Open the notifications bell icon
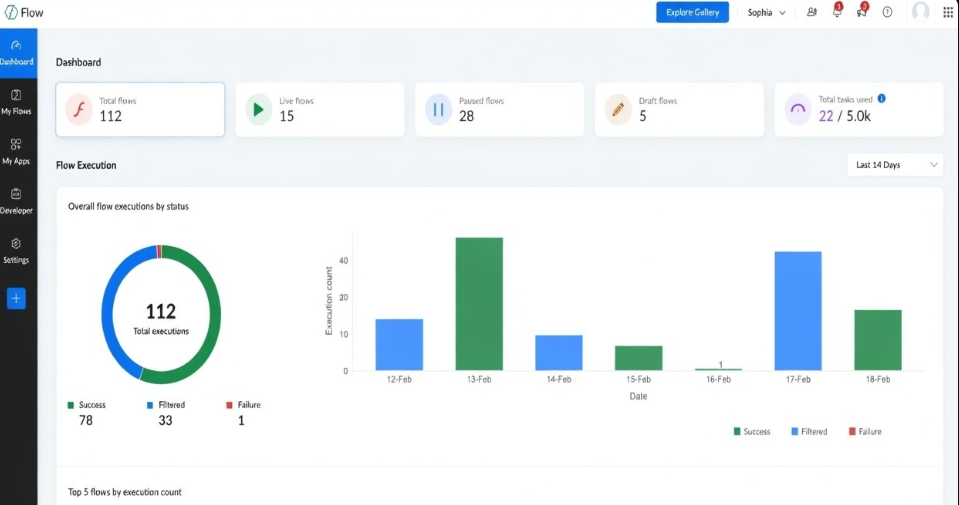The width and height of the screenshot is (959, 505). [x=837, y=12]
